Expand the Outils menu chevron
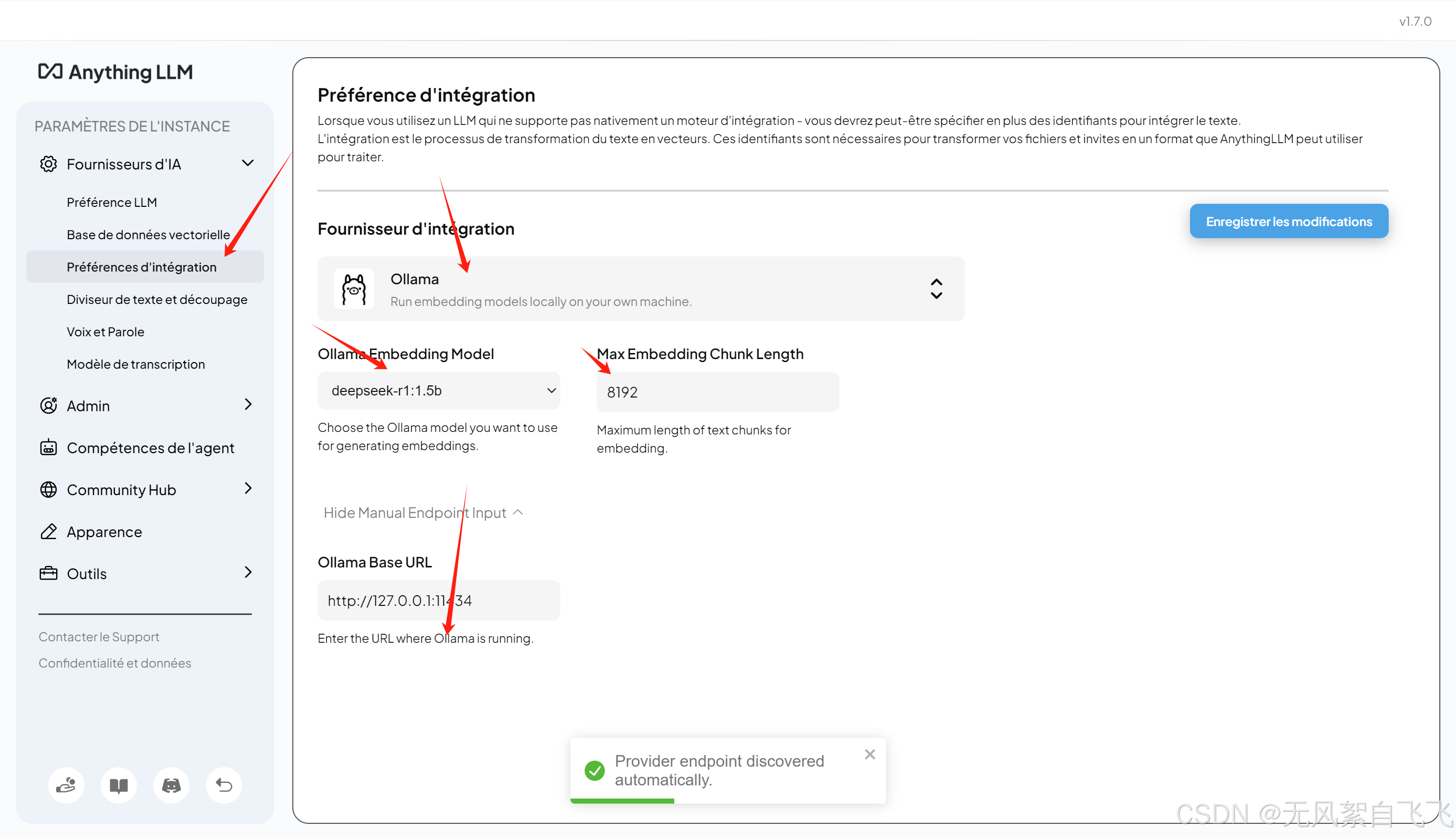 (248, 573)
